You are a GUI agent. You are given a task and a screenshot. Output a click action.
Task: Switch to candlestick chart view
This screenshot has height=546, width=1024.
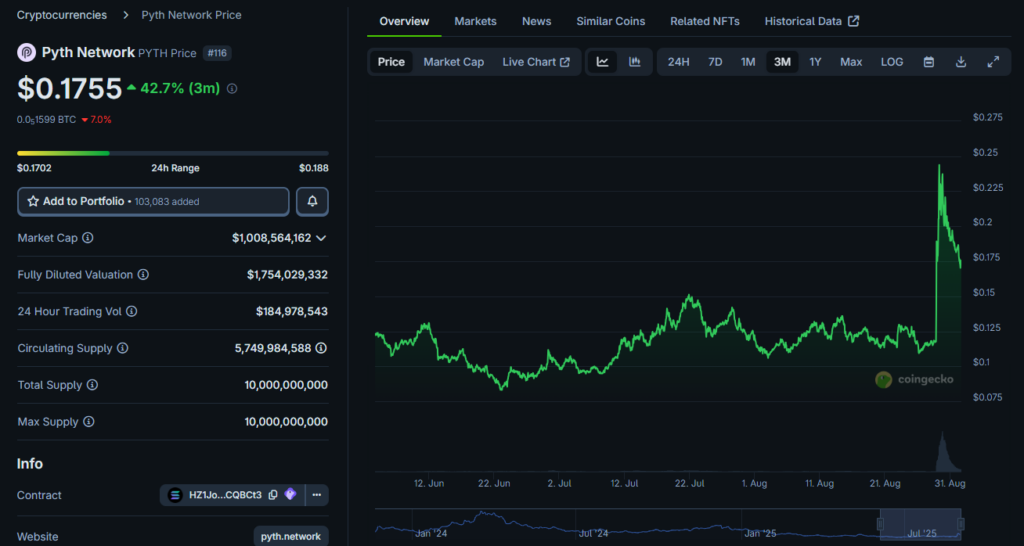click(x=634, y=62)
